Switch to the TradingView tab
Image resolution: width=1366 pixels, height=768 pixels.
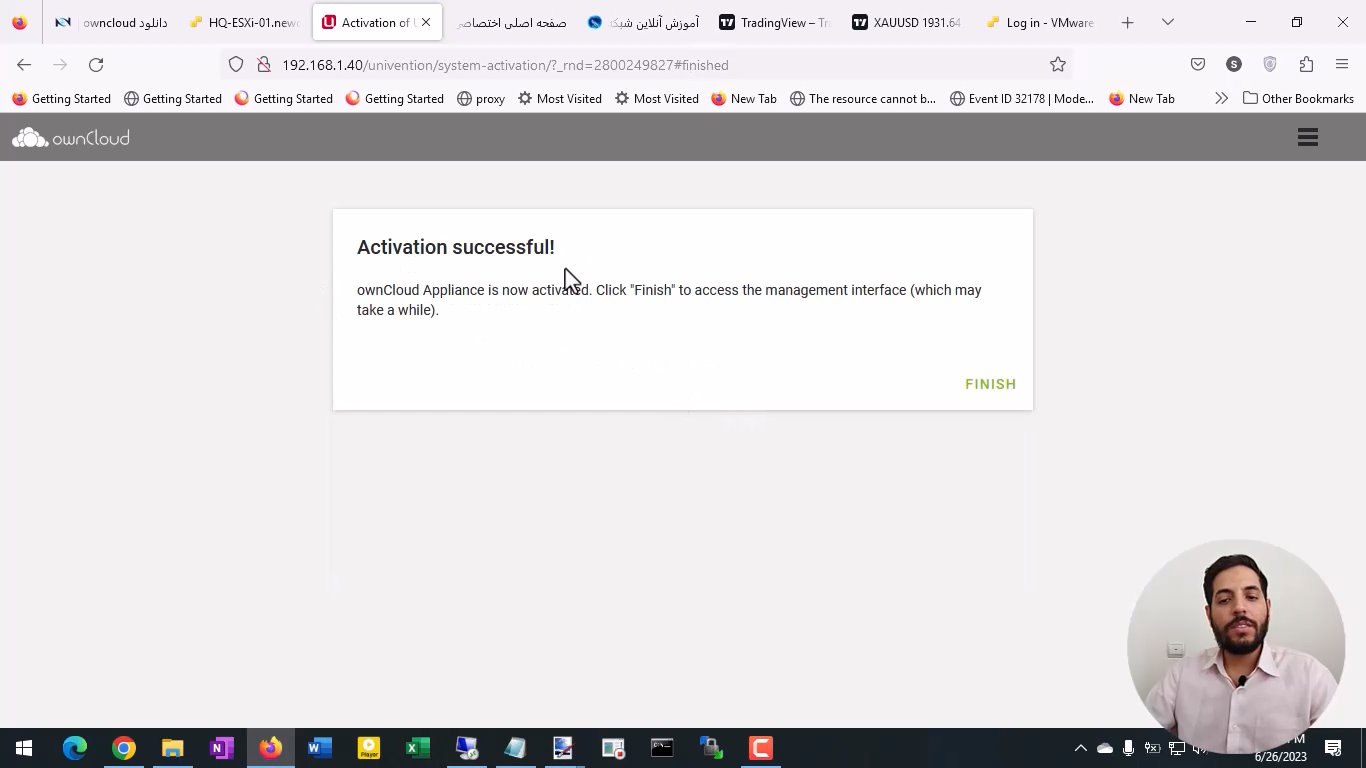(x=775, y=22)
